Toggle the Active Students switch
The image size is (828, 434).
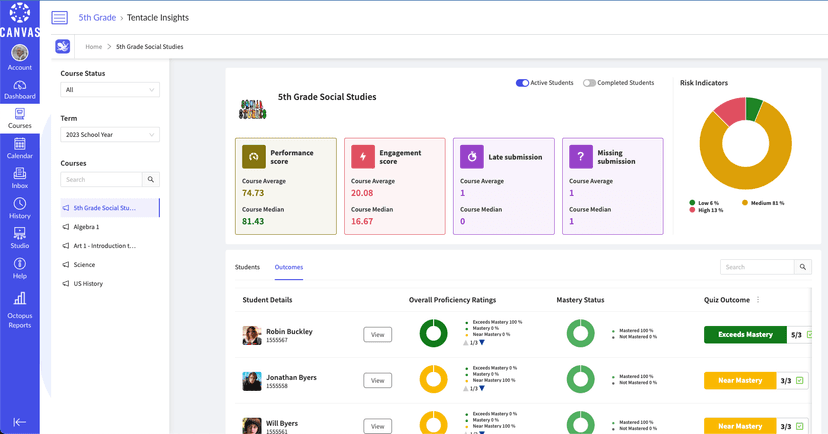[x=522, y=83]
